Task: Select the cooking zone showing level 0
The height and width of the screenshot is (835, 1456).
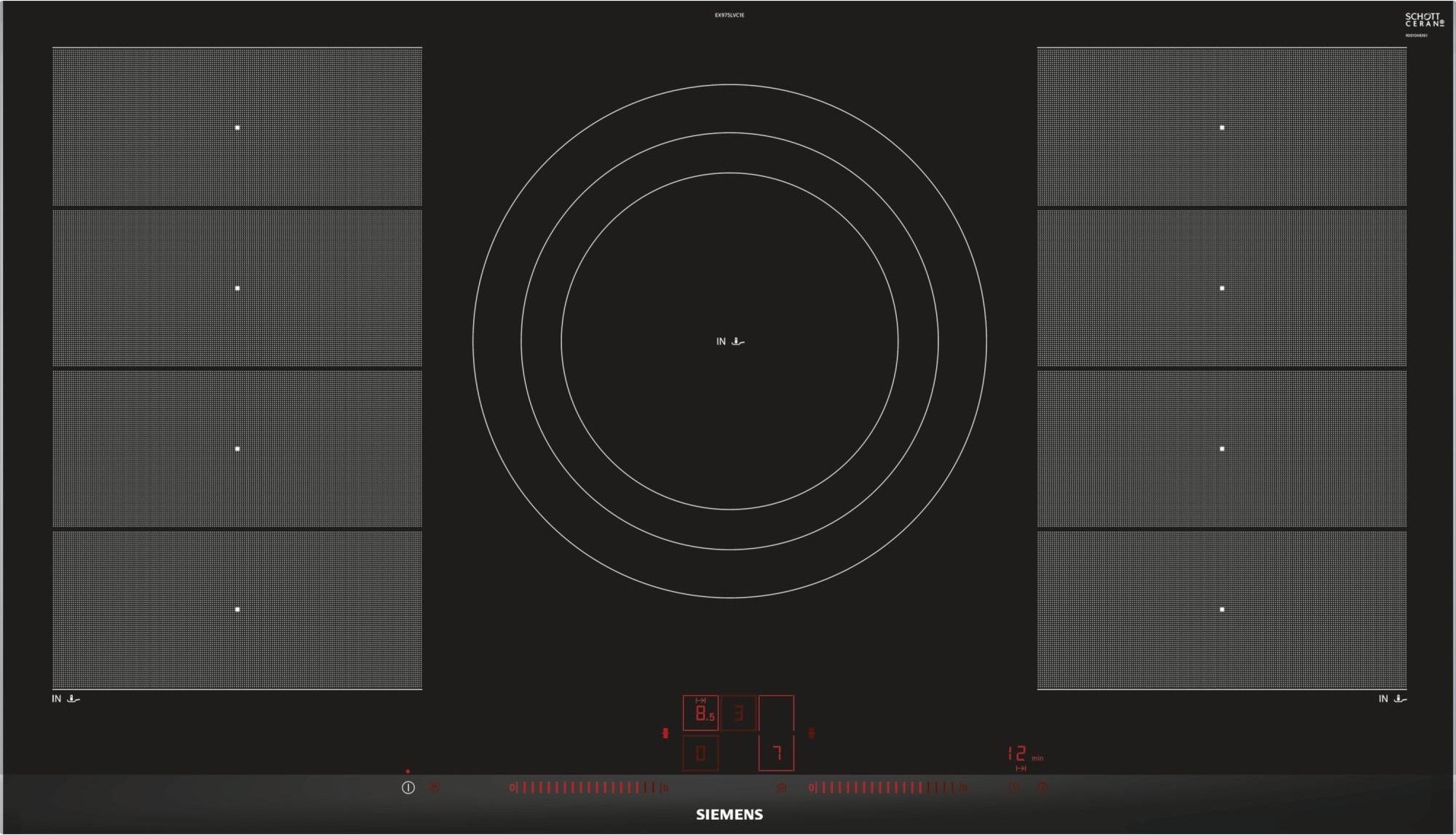Action: point(700,753)
